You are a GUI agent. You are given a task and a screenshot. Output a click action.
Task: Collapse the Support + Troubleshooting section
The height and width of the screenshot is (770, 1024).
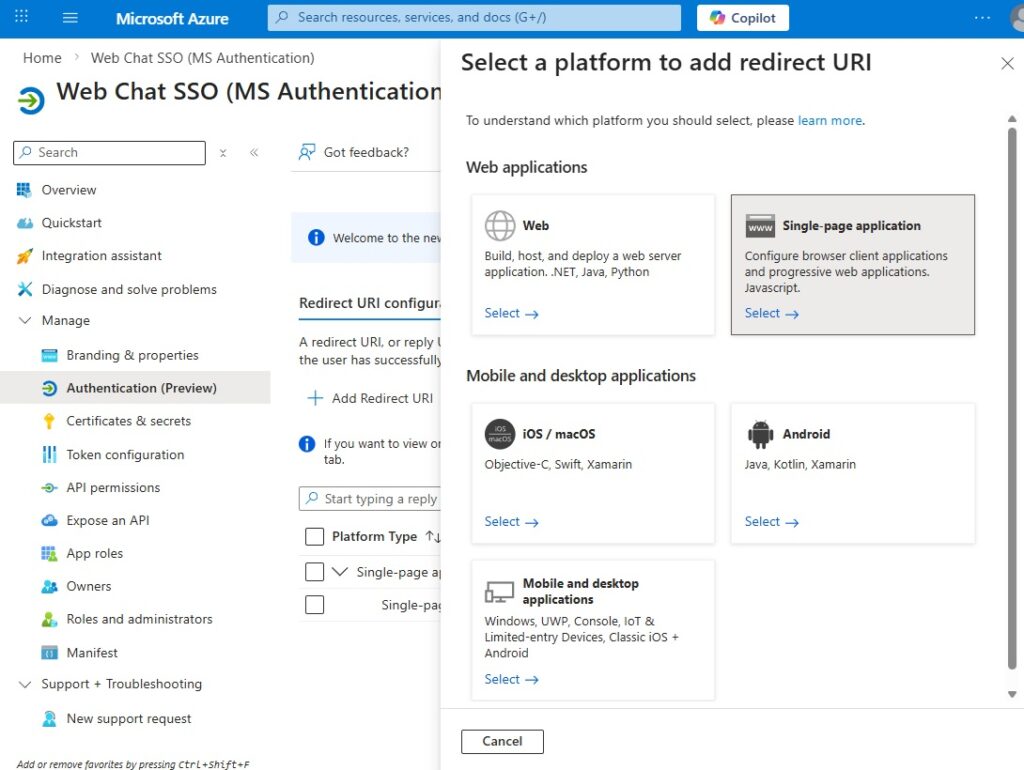pos(25,684)
